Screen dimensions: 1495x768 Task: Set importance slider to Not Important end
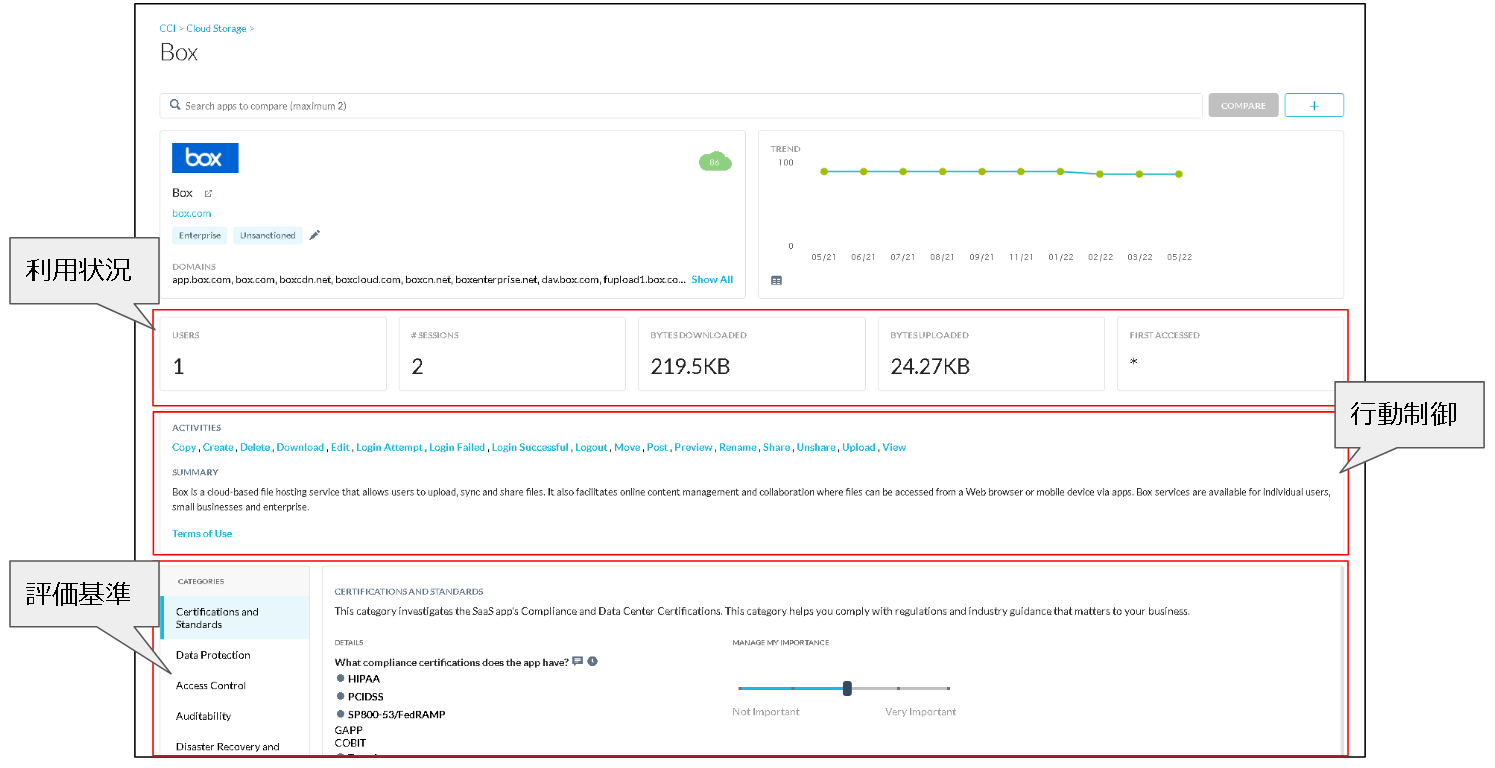740,688
